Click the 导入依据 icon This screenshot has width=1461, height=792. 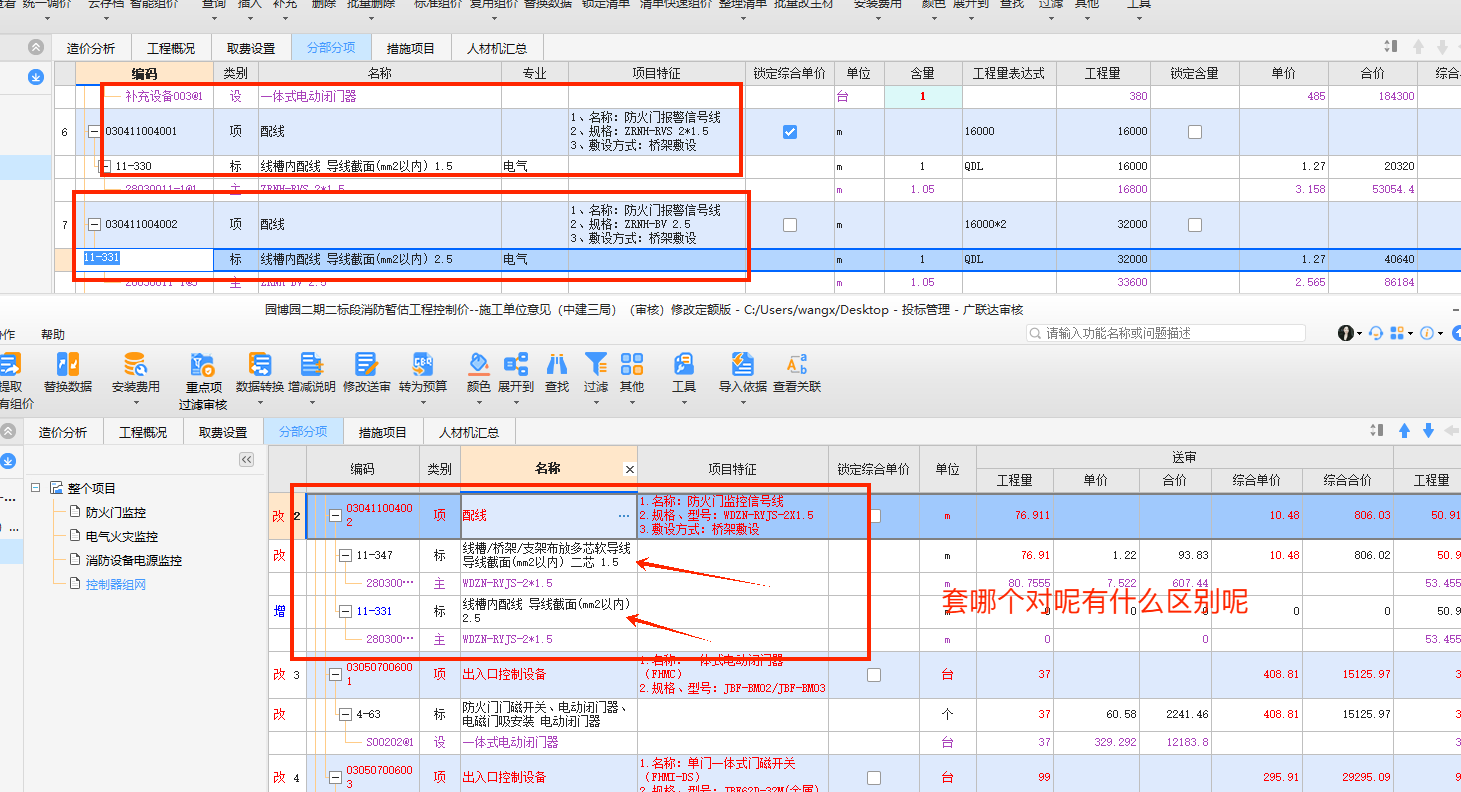pos(743,364)
